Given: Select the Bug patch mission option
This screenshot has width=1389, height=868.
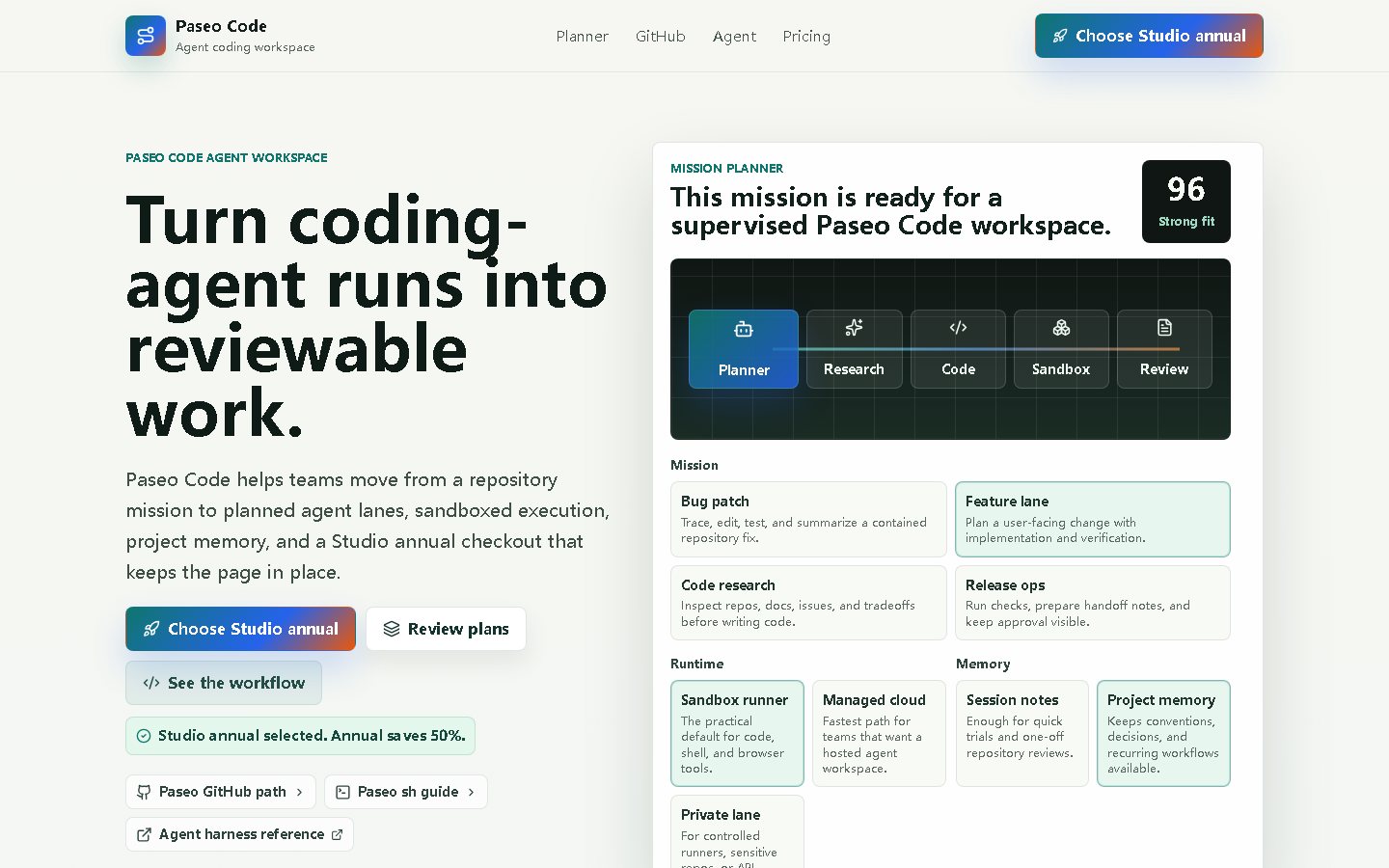Looking at the screenshot, I should click(808, 519).
